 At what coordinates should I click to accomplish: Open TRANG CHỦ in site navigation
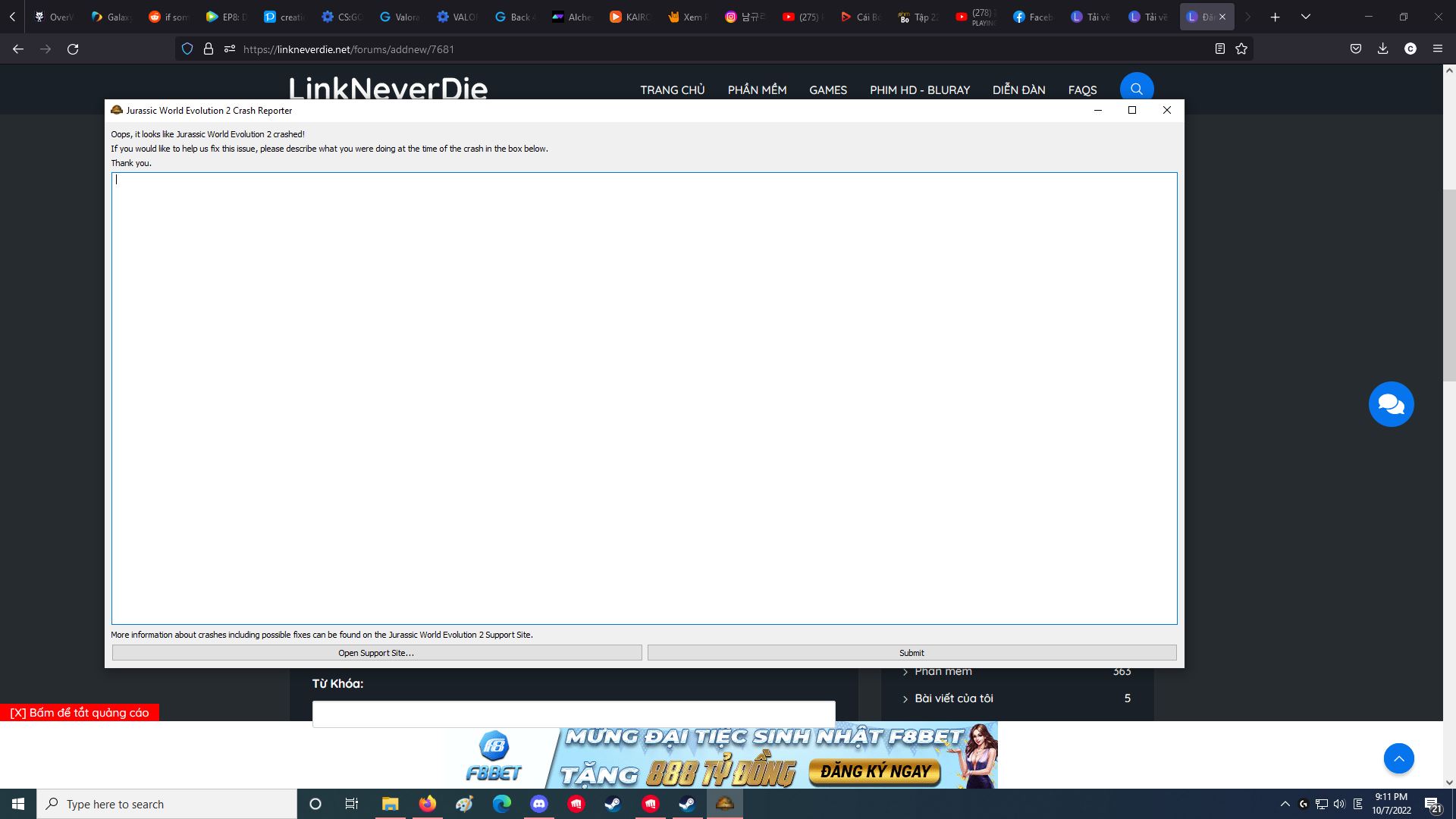coord(673,89)
